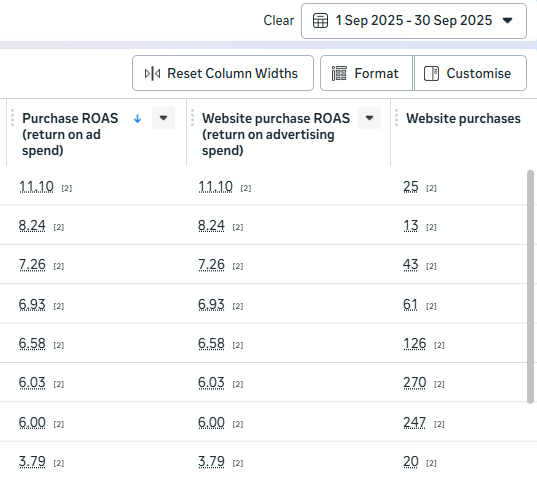Click Website purchase ROAS header text
537x477 pixels.
[x=276, y=135]
